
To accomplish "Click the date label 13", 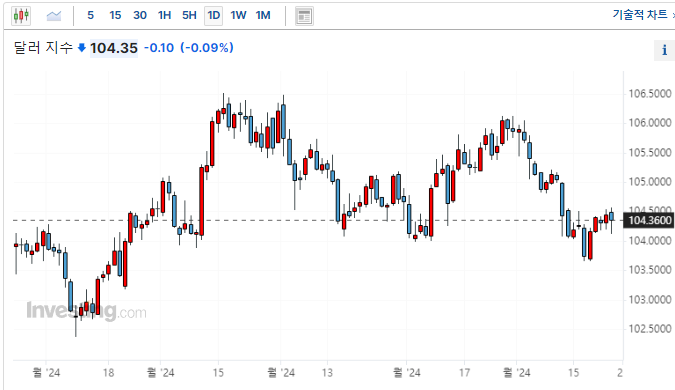I will pyautogui.click(x=327, y=373).
